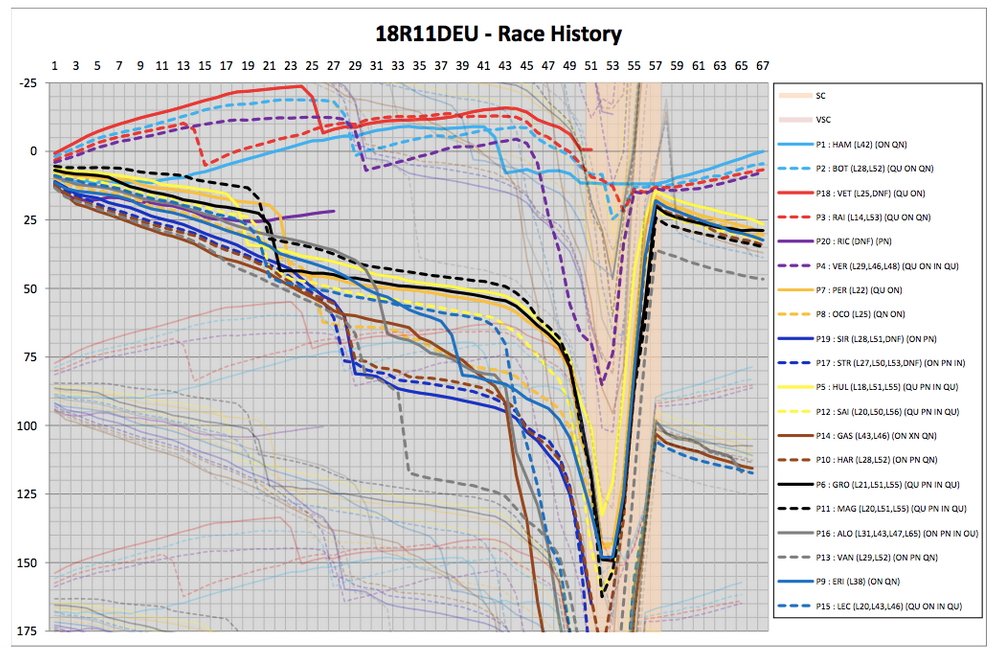Click the P5 : HUL yellow line swatch
The image size is (992, 648).
pyautogui.click(x=795, y=387)
